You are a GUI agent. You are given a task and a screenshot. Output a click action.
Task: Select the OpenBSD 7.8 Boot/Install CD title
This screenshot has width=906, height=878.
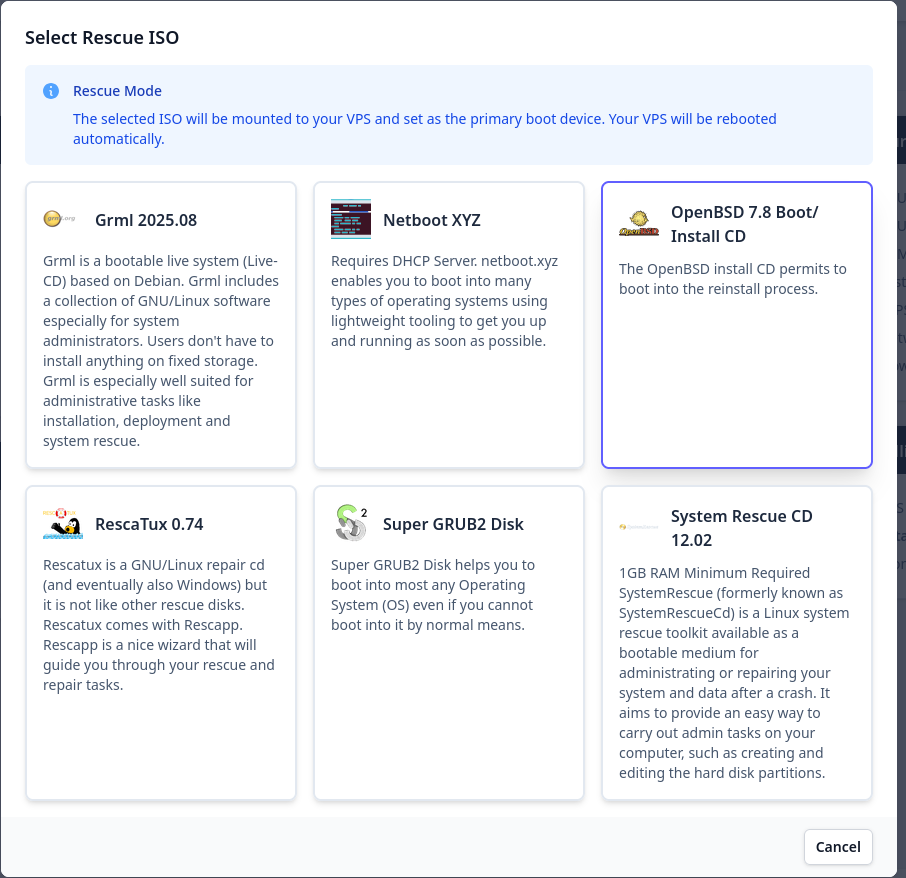point(745,224)
